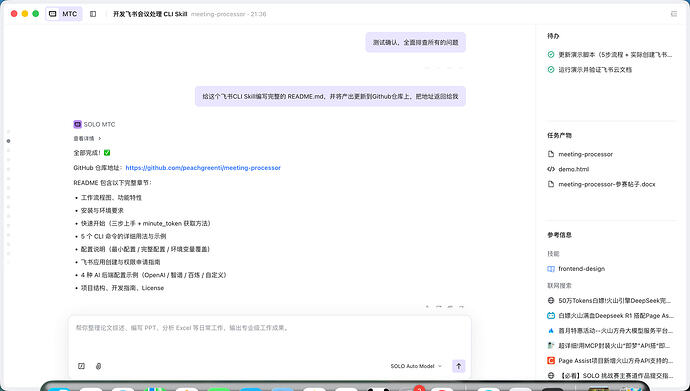This screenshot has width=690, height=391.
Task: Click the file icon beside meeting-processor
Action: (x=551, y=154)
